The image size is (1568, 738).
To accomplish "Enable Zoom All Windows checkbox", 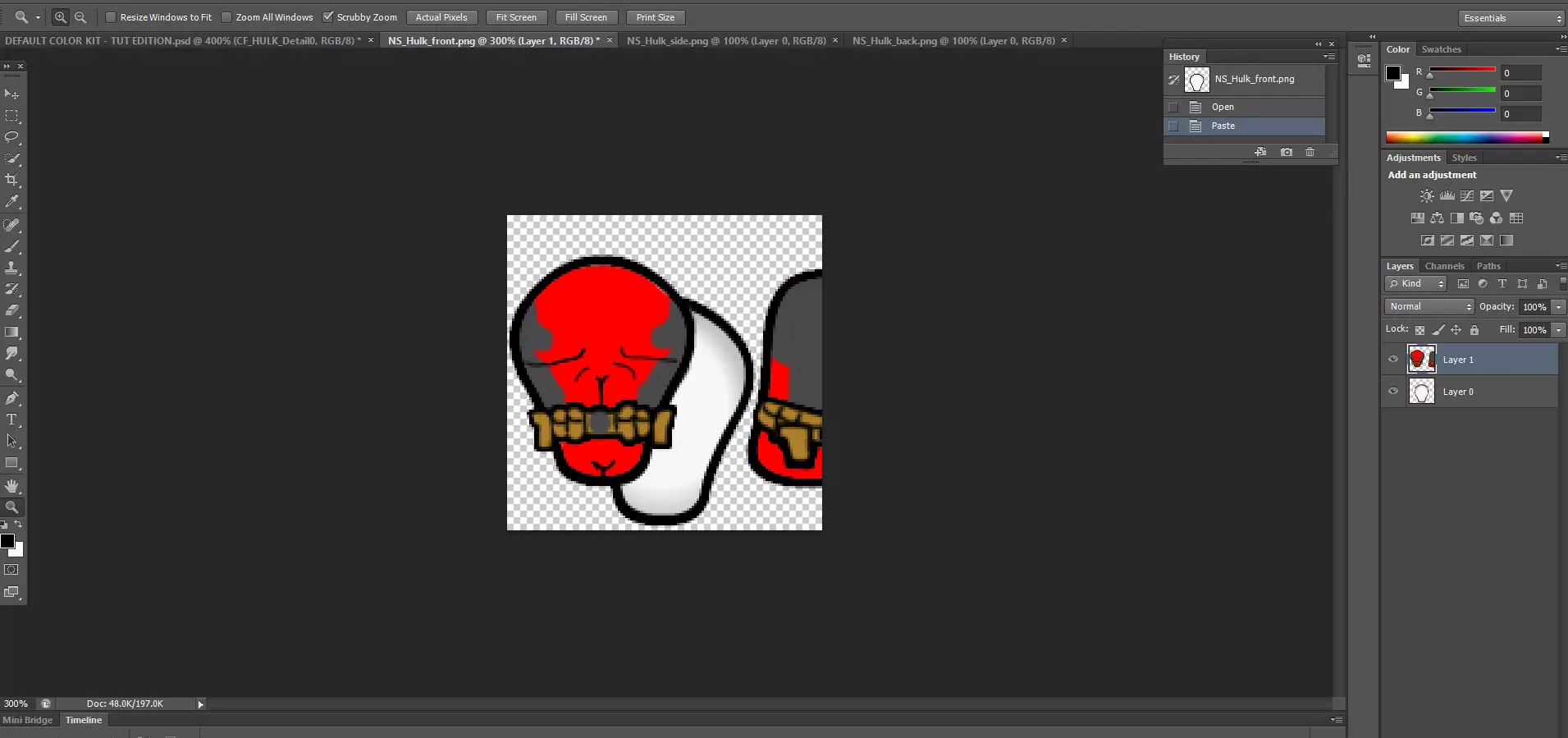I will (x=226, y=17).
